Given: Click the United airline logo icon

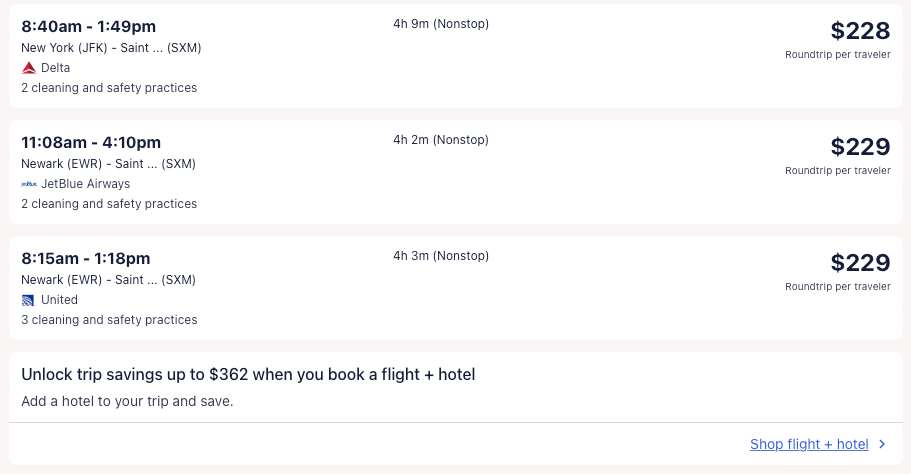Looking at the screenshot, I should (x=29, y=300).
